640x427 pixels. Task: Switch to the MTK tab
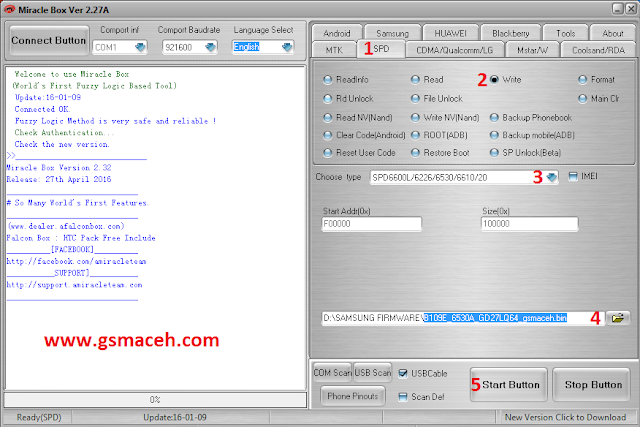(334, 50)
